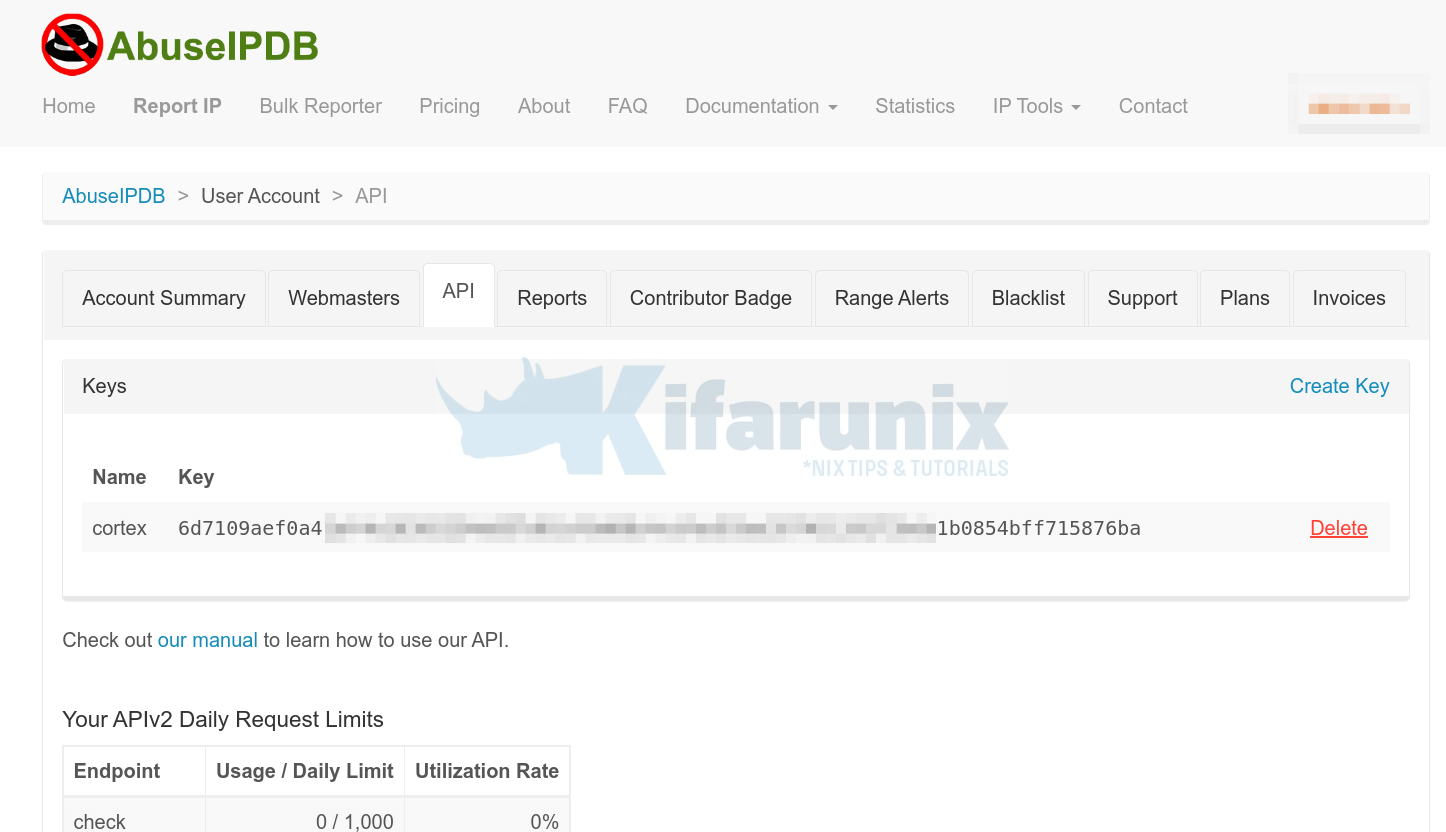The image size is (1446, 832).
Task: Click the Create Key link
Action: (x=1340, y=386)
